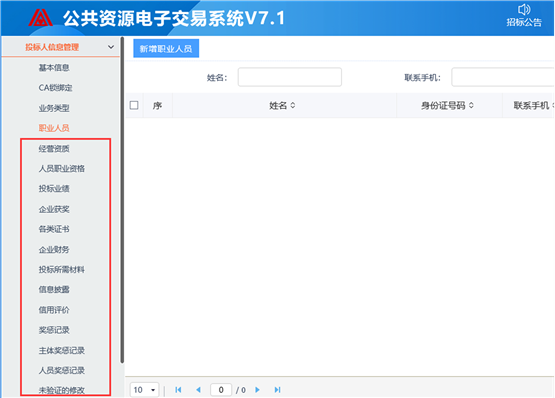Viewport: 555px width, 398px height.
Task: Click the page number input box
Action: click(x=221, y=390)
